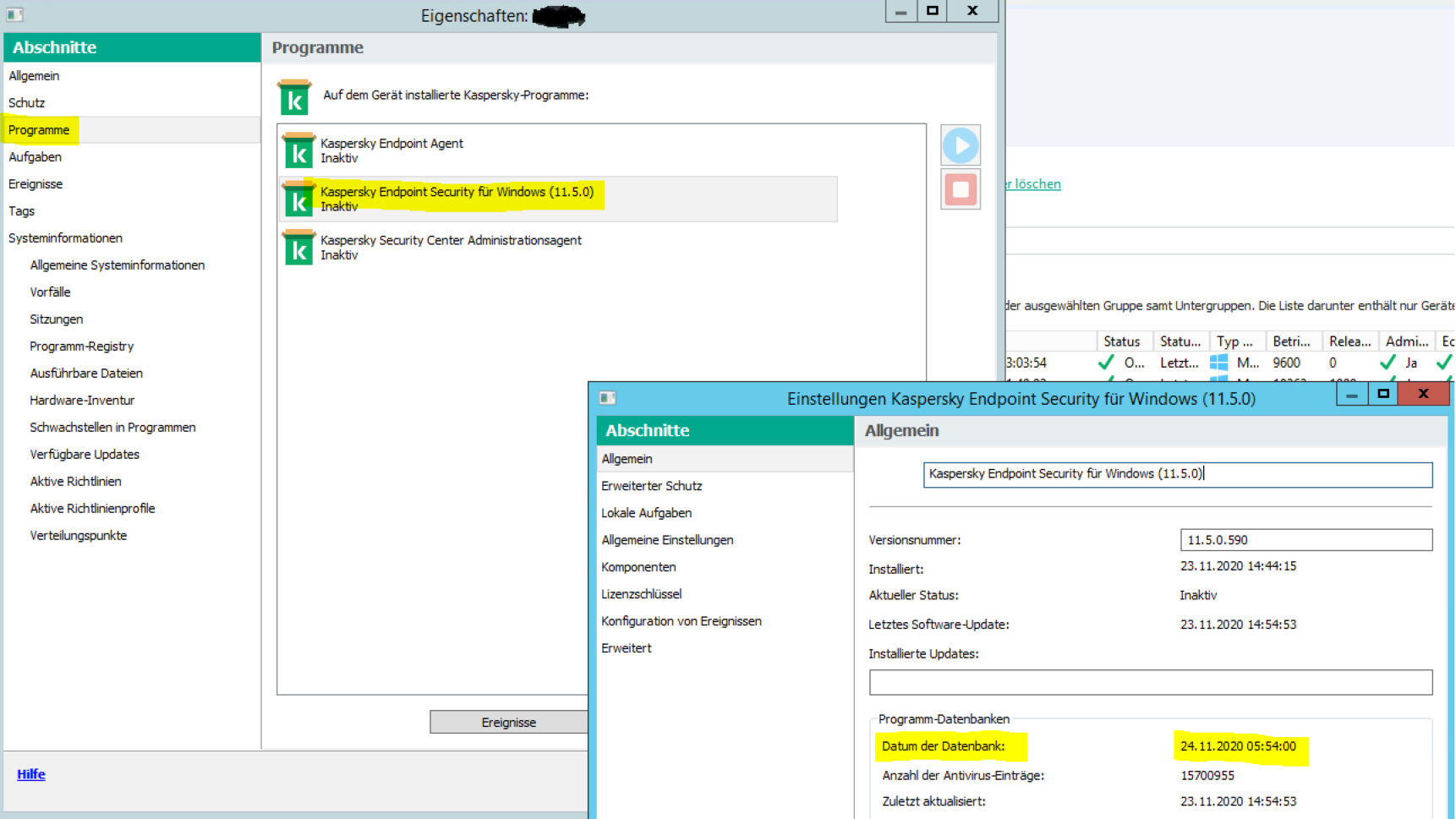Select the Kaspersky Endpoint Agent icon
1456x819 pixels.
[298, 150]
